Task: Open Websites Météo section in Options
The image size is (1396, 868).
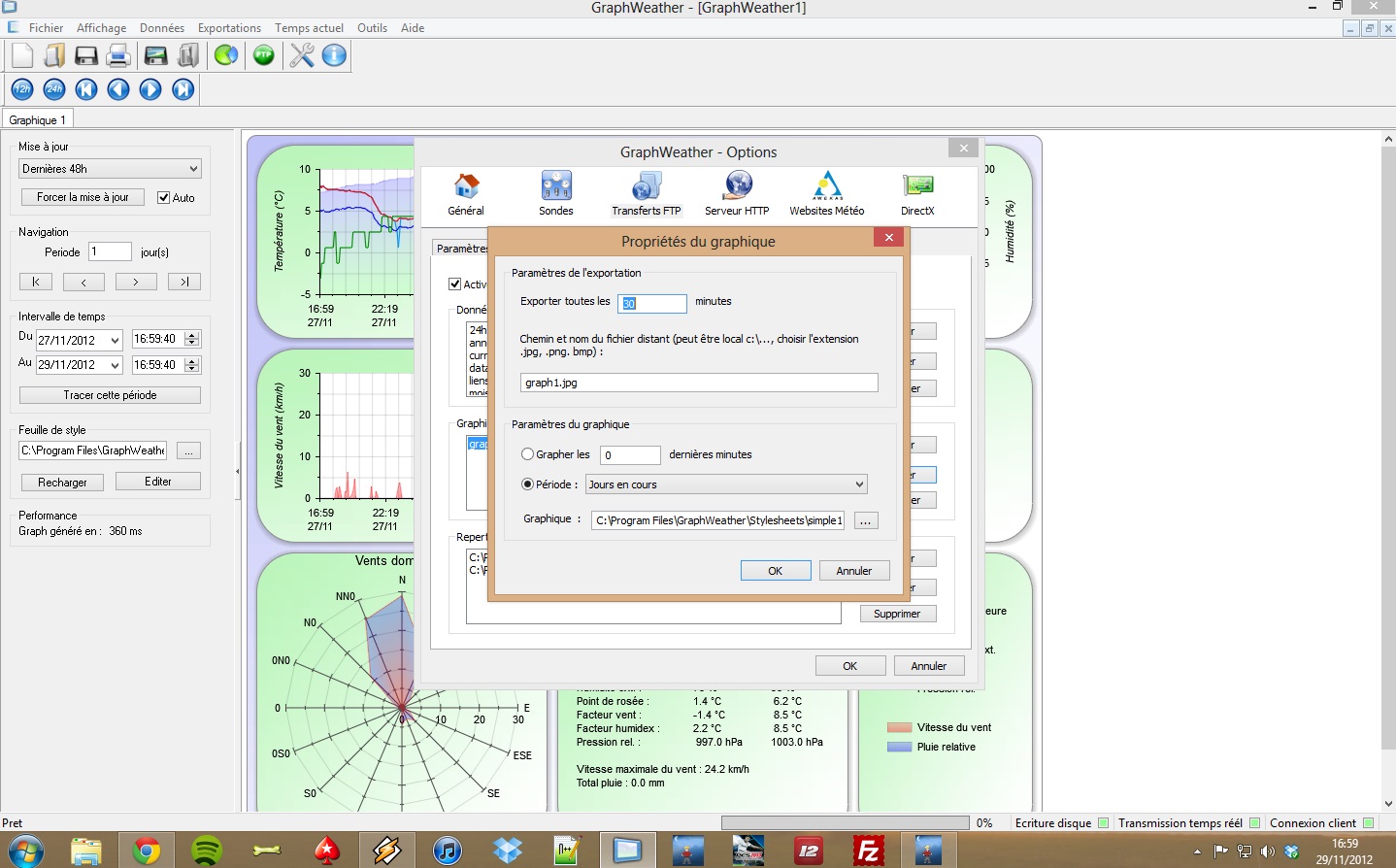Action: point(827,193)
